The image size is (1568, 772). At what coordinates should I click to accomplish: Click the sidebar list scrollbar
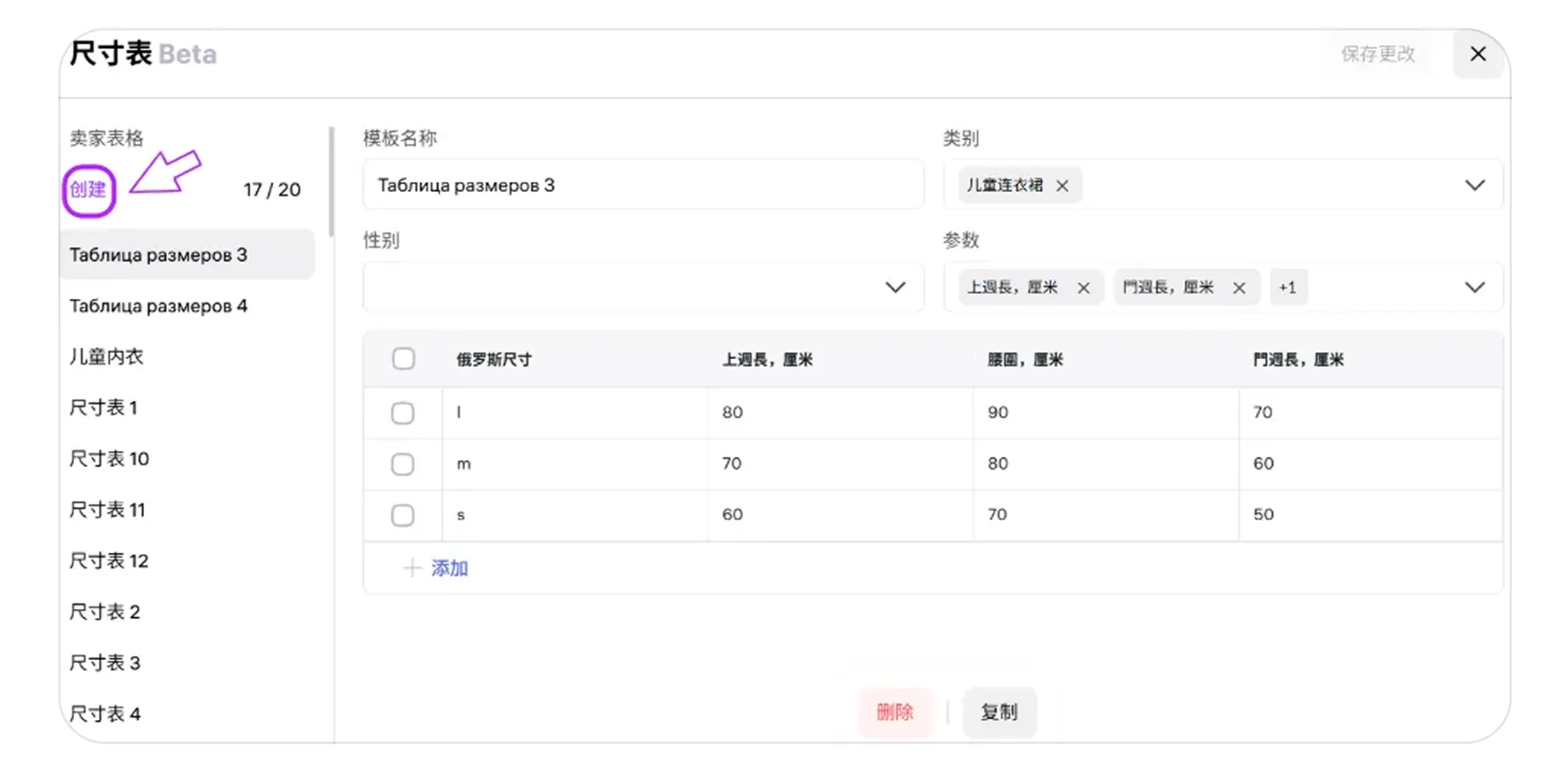coord(331,183)
